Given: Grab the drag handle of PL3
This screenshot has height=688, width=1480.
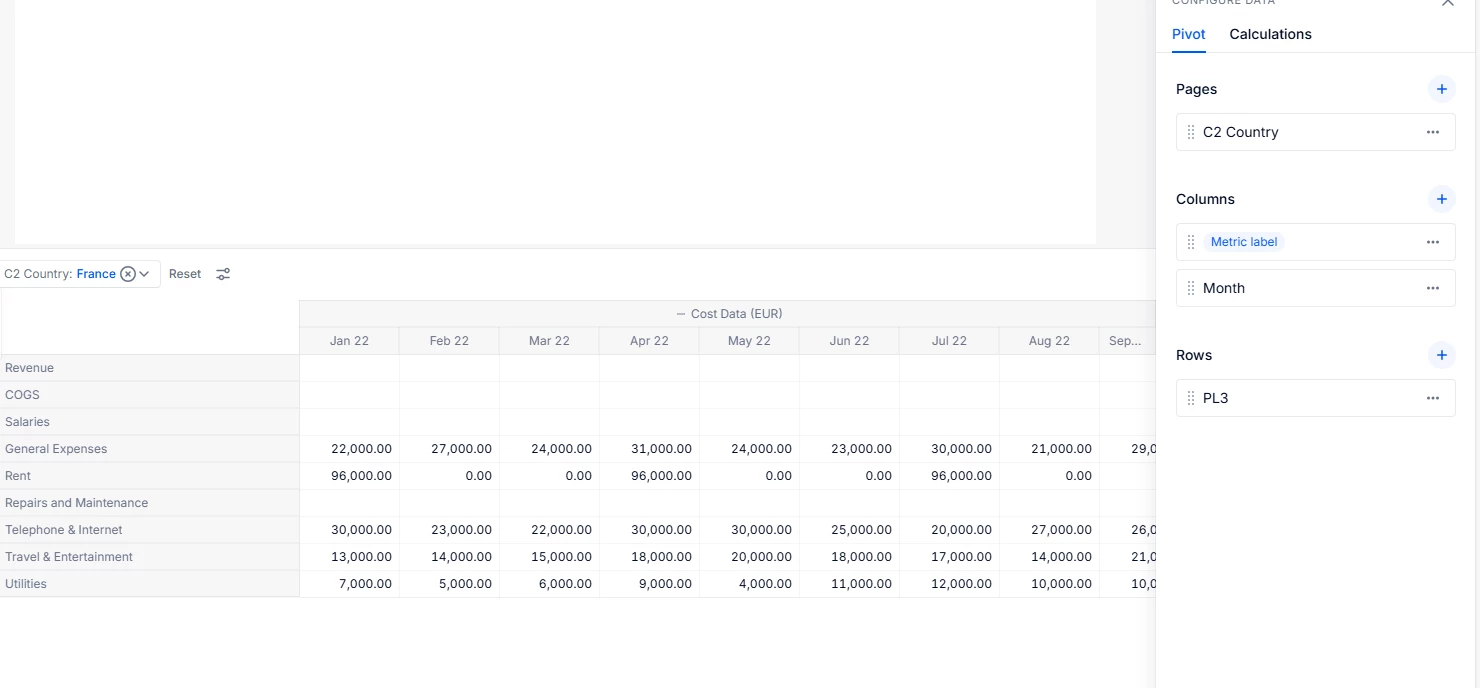Looking at the screenshot, I should click(x=1190, y=398).
